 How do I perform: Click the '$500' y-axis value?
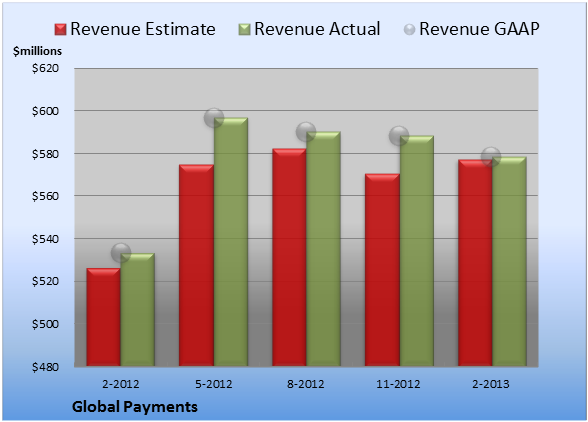pyautogui.click(x=45, y=324)
